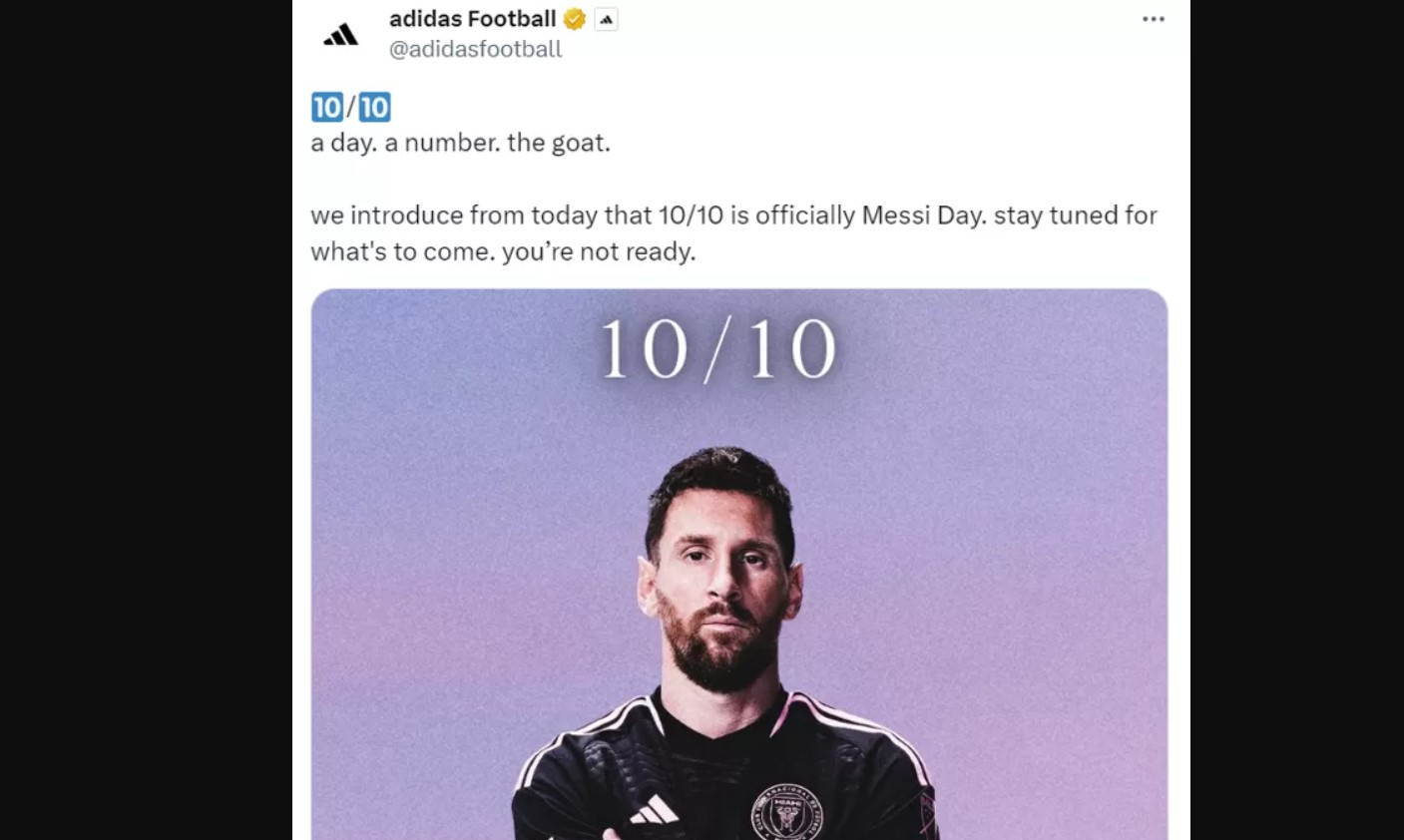The width and height of the screenshot is (1404, 840).
Task: Open the dropdown from the tweet's three-dot control
Action: [x=1154, y=18]
